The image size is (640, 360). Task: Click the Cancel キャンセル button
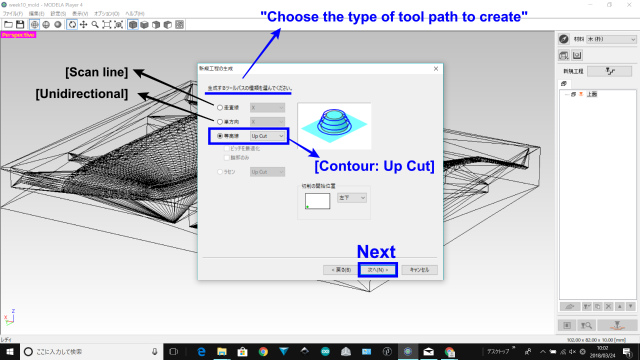[x=419, y=270]
